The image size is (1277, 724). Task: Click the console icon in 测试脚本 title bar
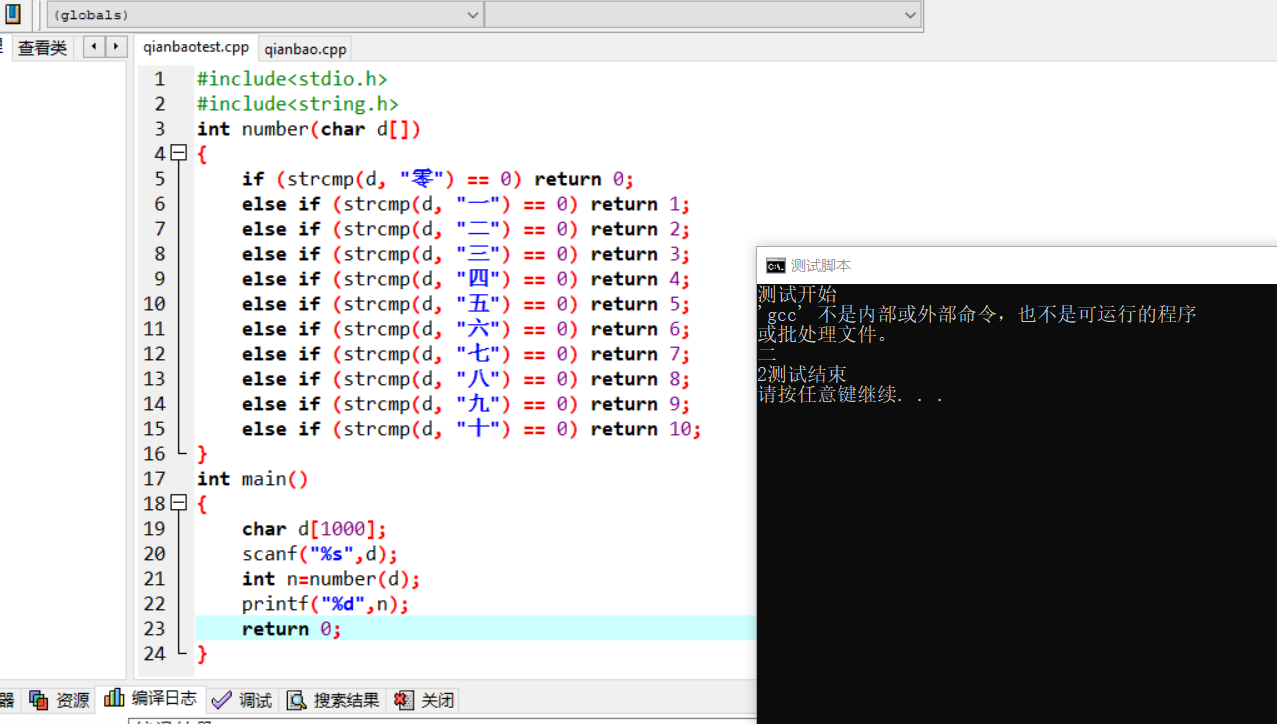(x=775, y=265)
